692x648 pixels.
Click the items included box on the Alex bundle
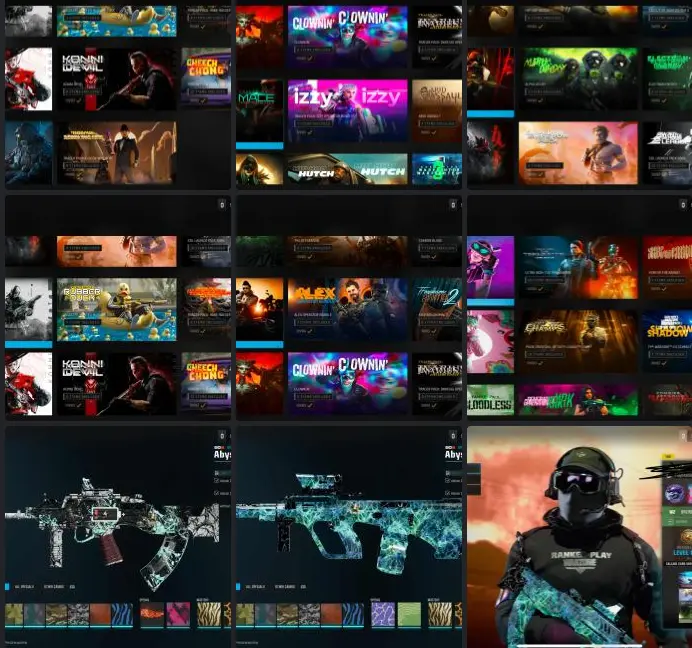pos(313,322)
